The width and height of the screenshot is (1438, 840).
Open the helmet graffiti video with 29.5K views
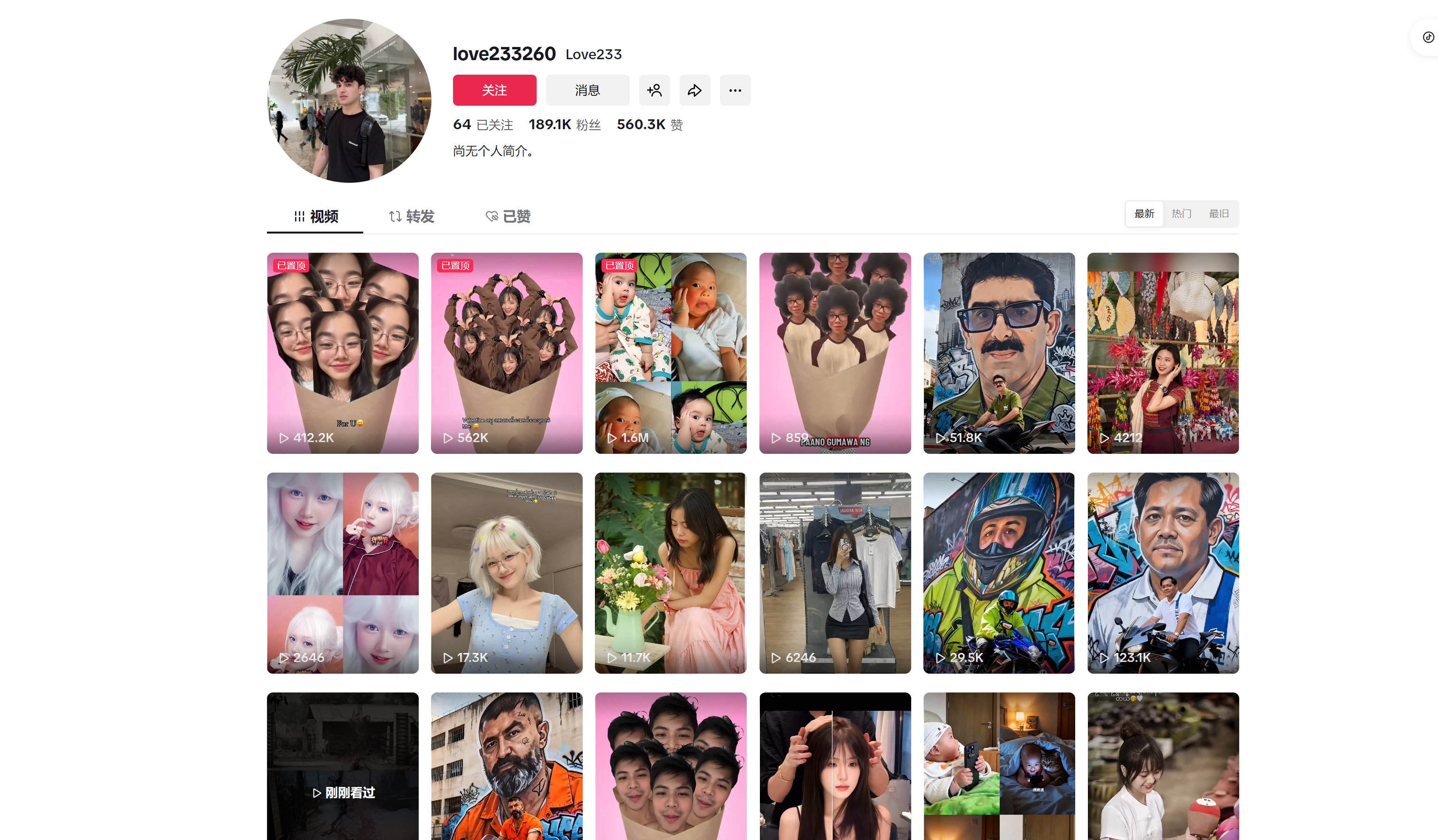pos(999,573)
